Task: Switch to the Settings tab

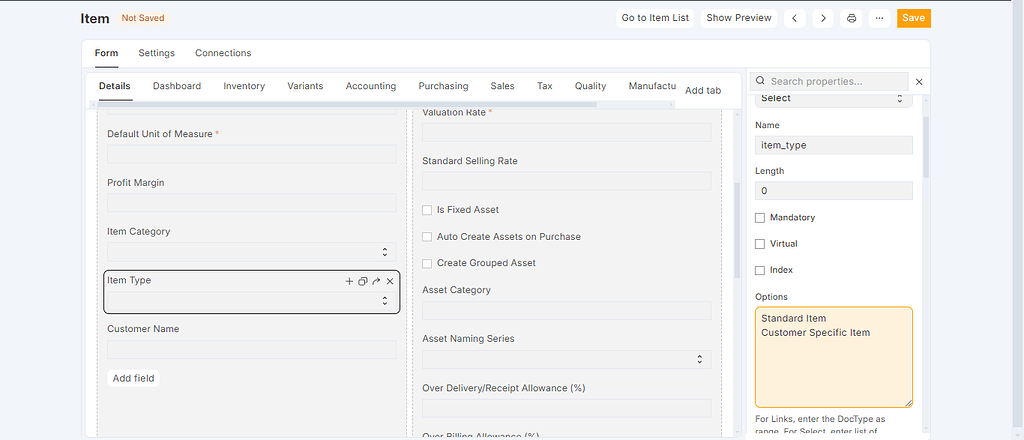Action: coord(157,53)
